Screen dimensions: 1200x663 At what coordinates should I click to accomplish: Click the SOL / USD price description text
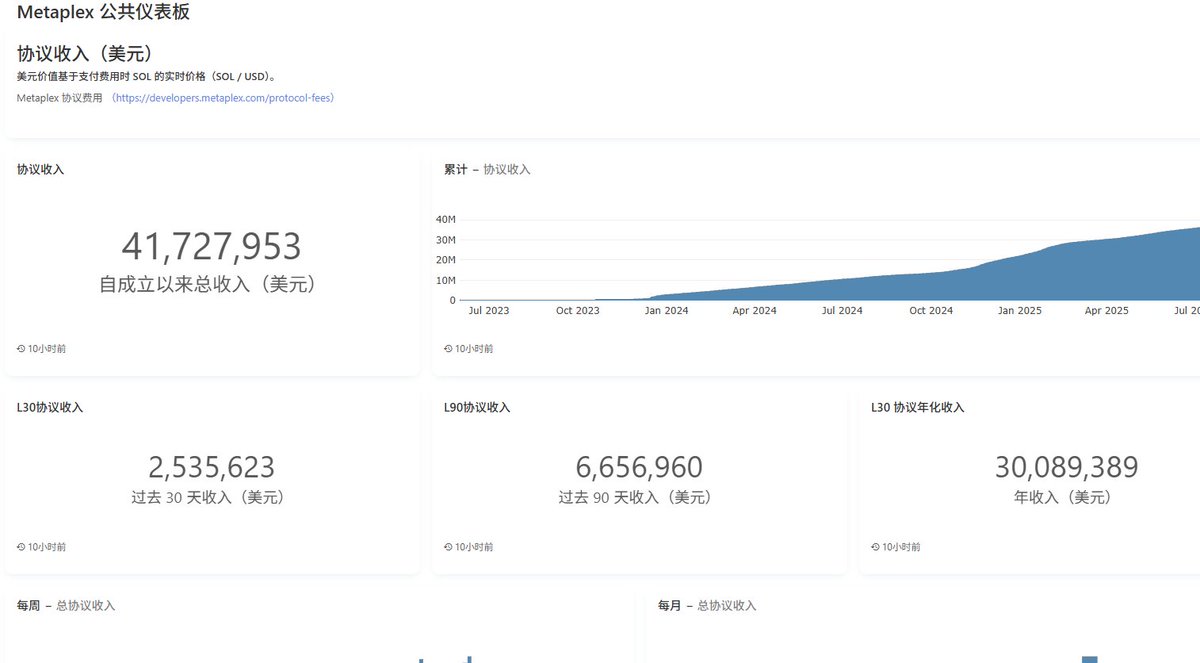point(147,76)
